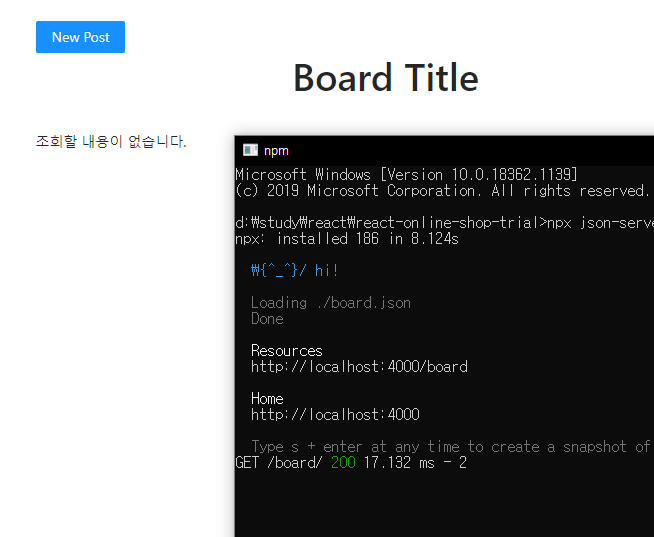Click the npm console window icon
Image resolution: width=654 pixels, height=537 pixels.
tap(250, 150)
